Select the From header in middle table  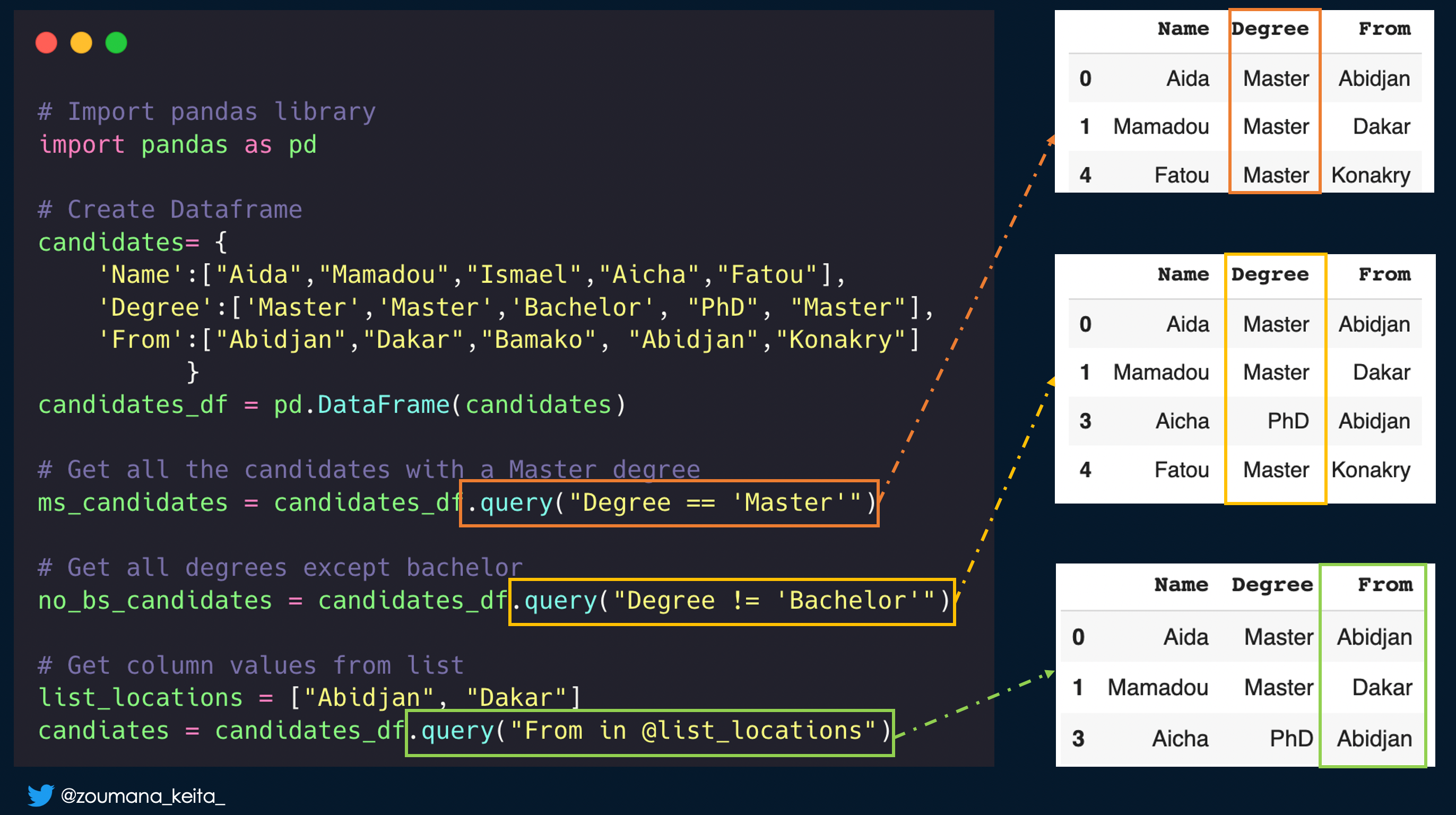pos(1384,275)
